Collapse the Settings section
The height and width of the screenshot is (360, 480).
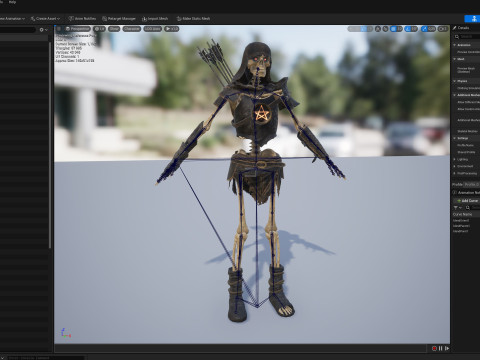click(455, 138)
